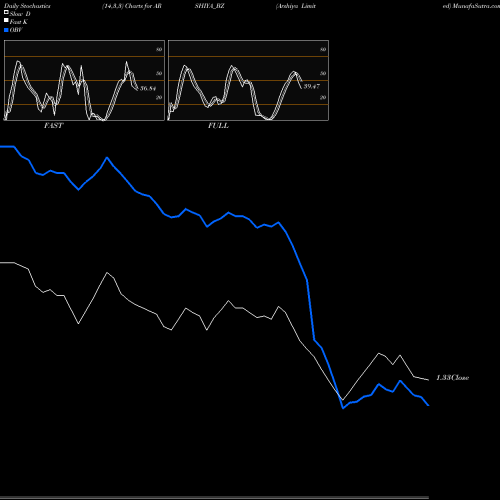Viewport: 500px width, 500px height.
Task: Click the 20 level label in FAST chart
Action: click(x=159, y=97)
